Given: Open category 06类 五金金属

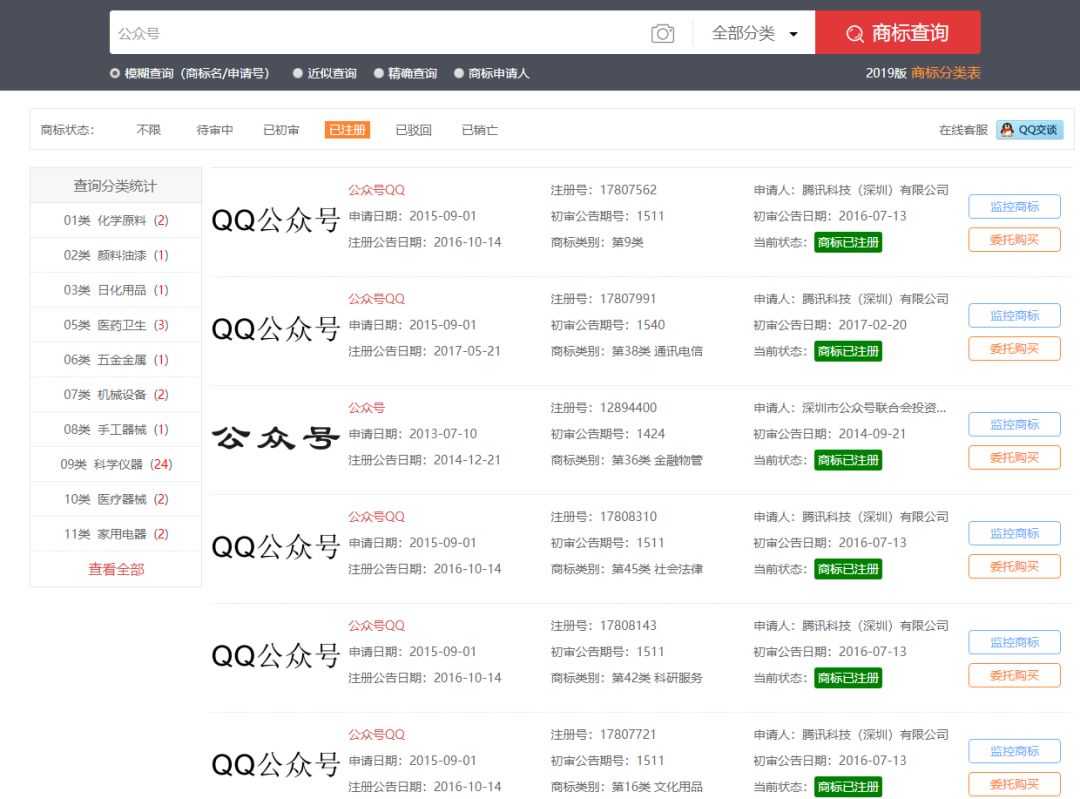Looking at the screenshot, I should pyautogui.click(x=116, y=360).
